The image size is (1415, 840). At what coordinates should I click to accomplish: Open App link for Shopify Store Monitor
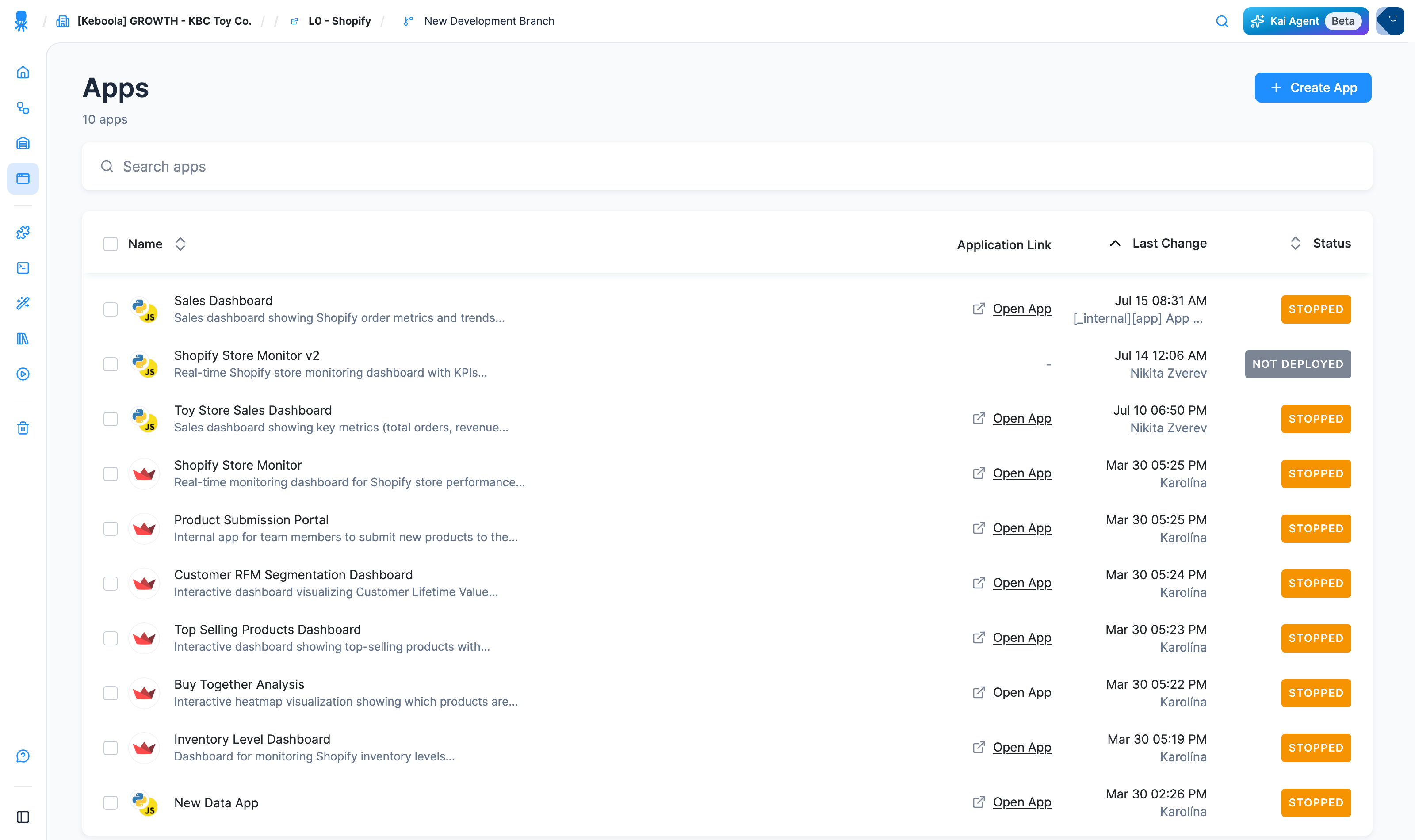pyautogui.click(x=1021, y=473)
